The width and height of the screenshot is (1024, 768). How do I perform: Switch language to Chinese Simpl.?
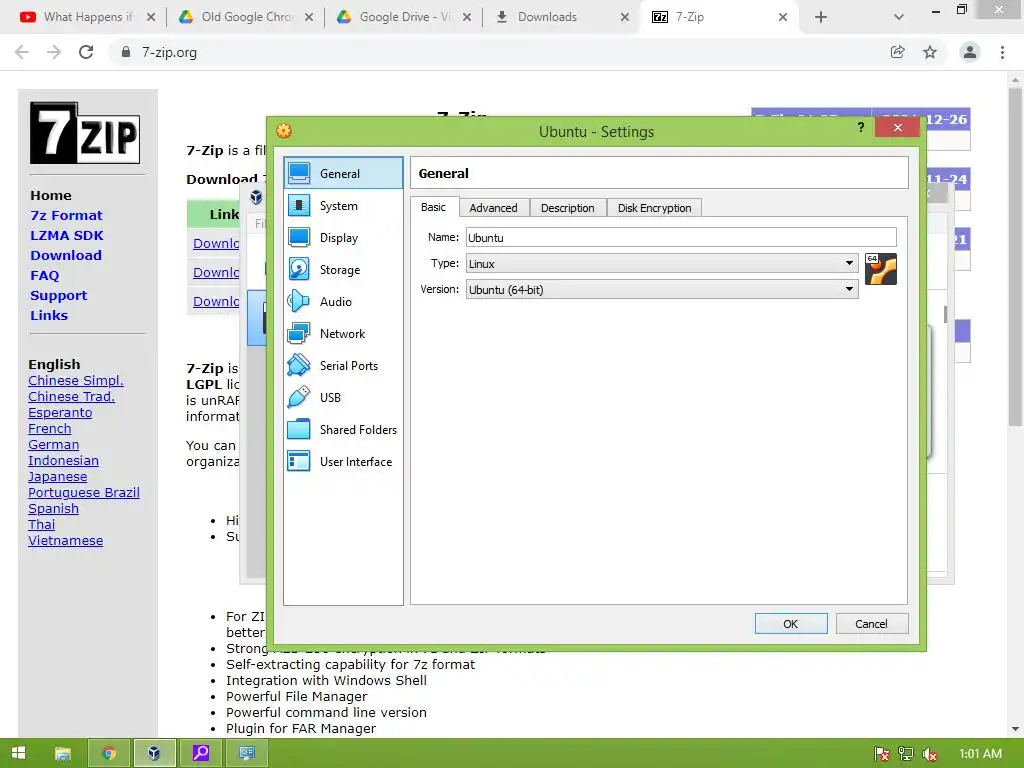click(76, 381)
